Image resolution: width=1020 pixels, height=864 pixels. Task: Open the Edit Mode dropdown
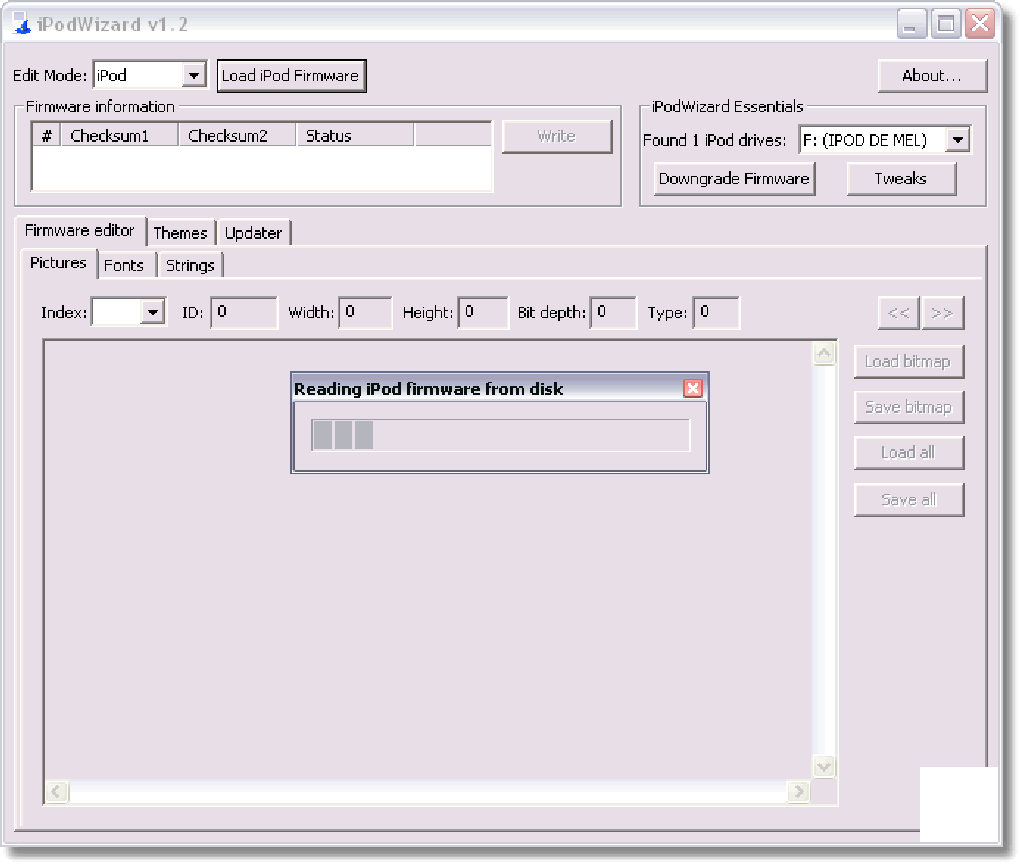point(193,75)
